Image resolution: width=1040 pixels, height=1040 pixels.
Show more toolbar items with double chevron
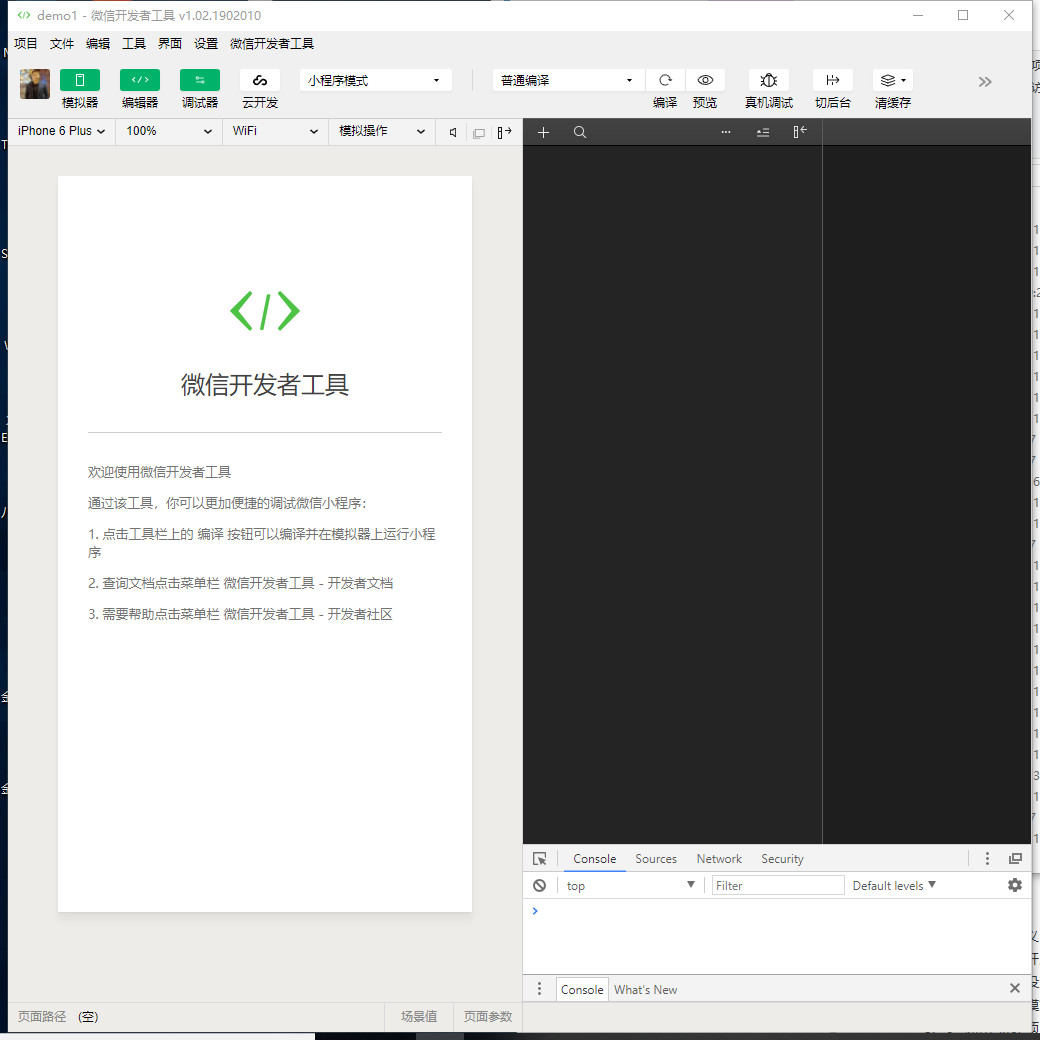click(x=985, y=82)
